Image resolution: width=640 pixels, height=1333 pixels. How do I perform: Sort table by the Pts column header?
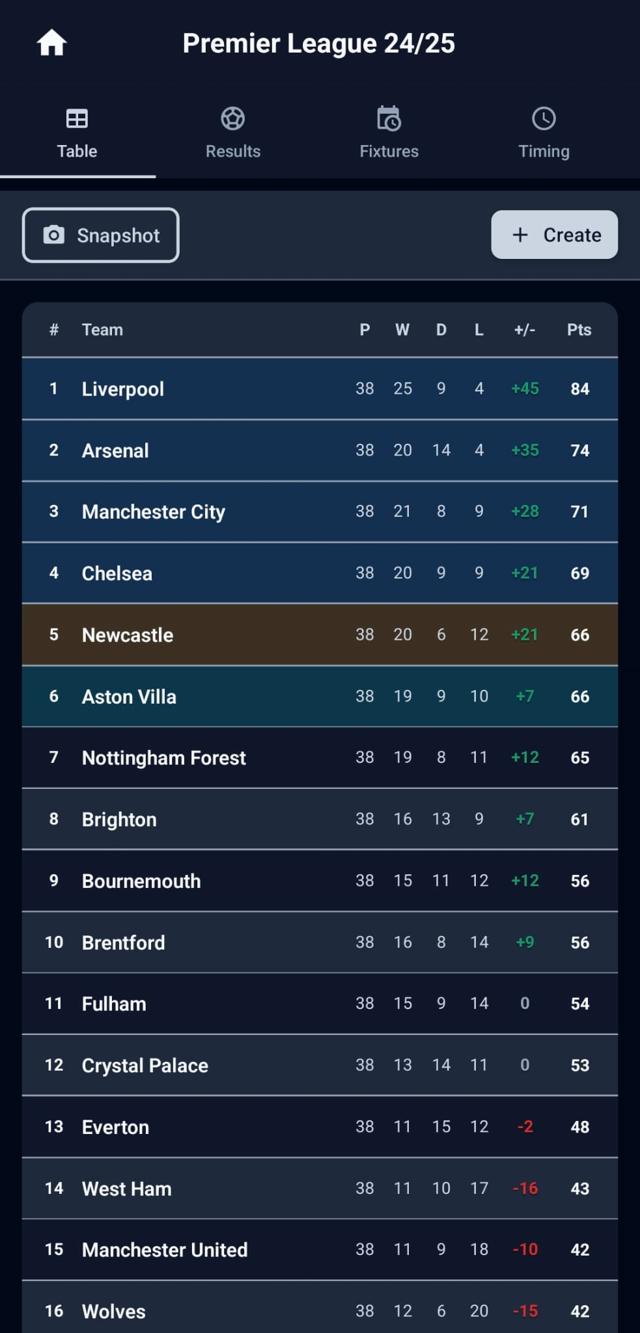tap(579, 329)
